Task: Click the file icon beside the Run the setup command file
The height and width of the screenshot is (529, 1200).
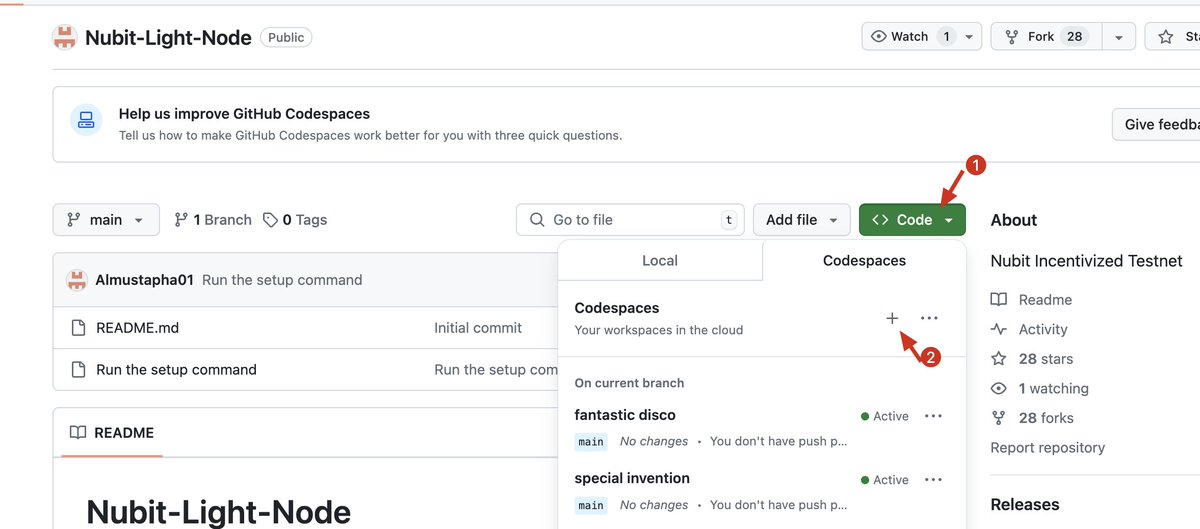Action: click(78, 370)
